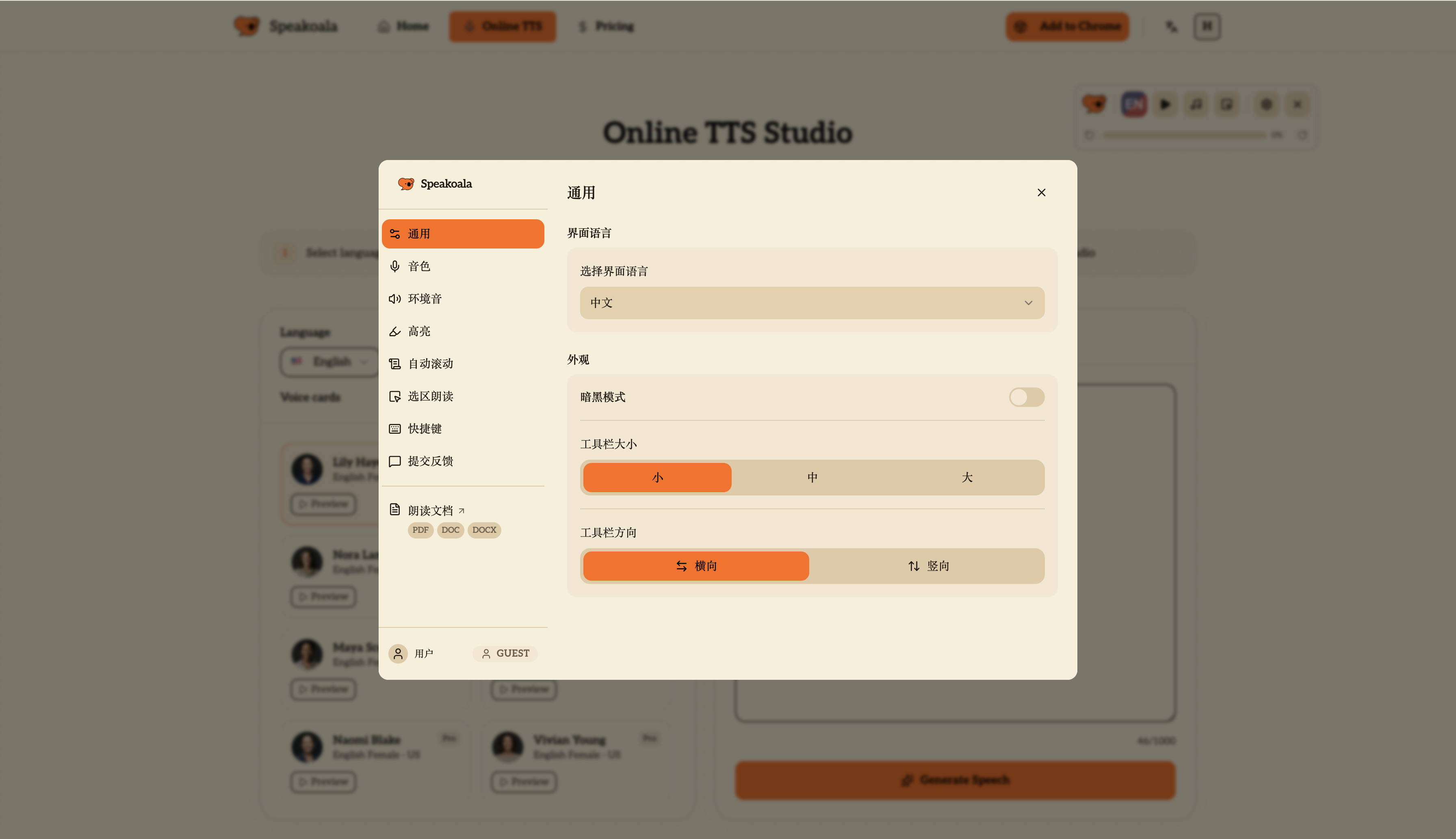The width and height of the screenshot is (1456, 839).
Task: Select the 通用 general tab
Action: (x=462, y=234)
